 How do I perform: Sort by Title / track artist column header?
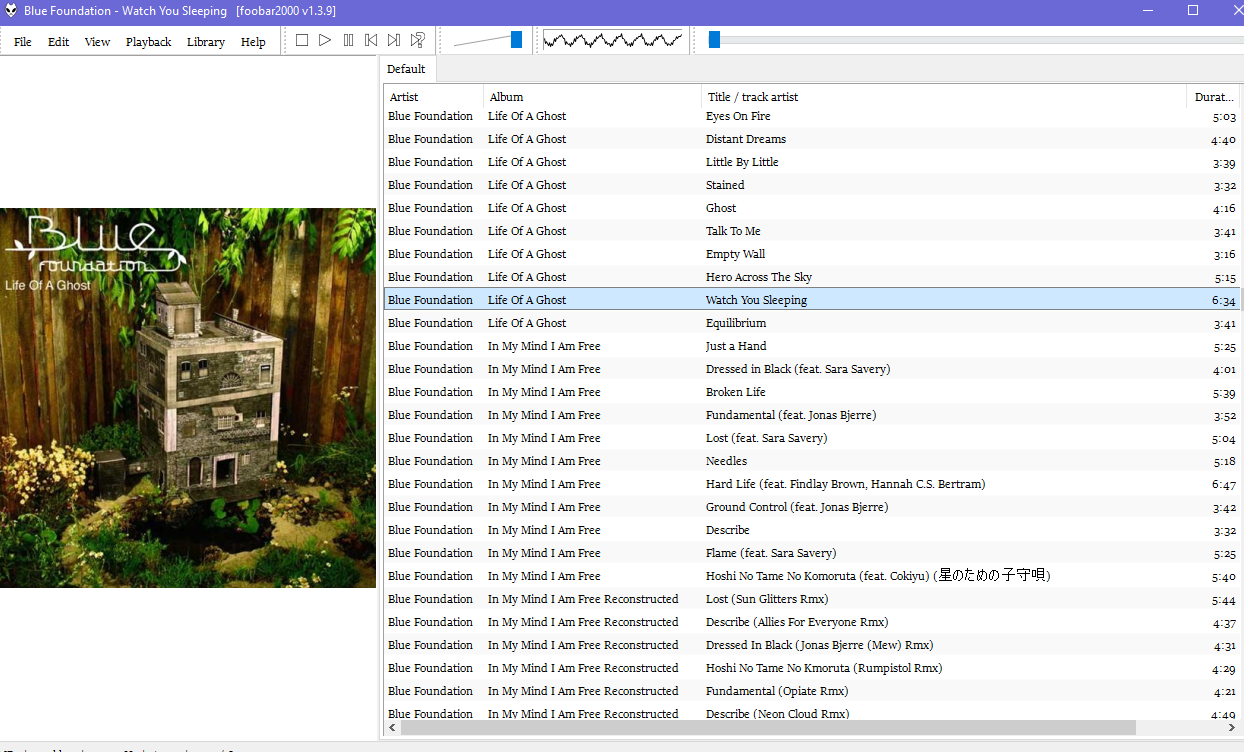[944, 97]
